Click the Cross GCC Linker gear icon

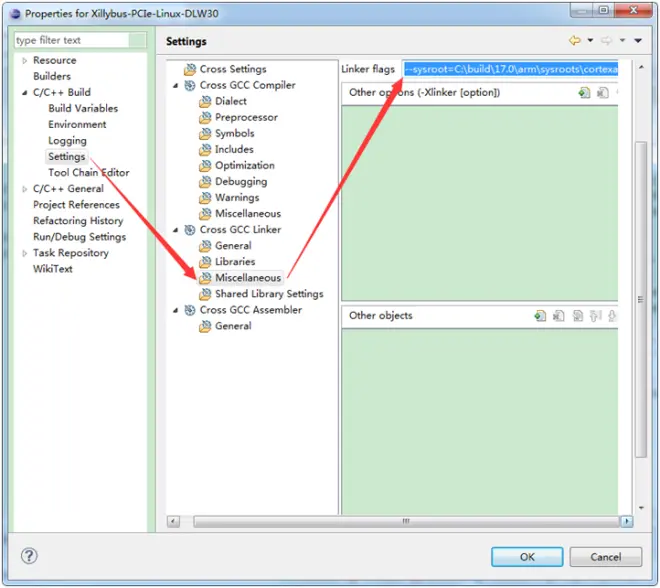(x=190, y=230)
